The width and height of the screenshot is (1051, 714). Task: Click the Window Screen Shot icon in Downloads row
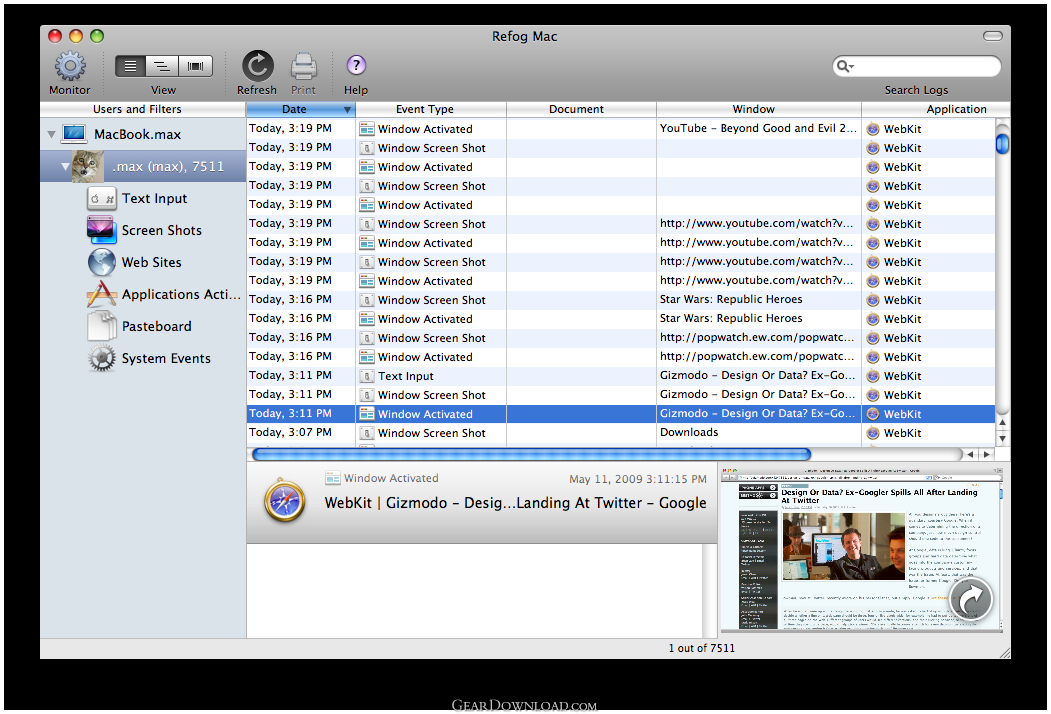pyautogui.click(x=367, y=433)
